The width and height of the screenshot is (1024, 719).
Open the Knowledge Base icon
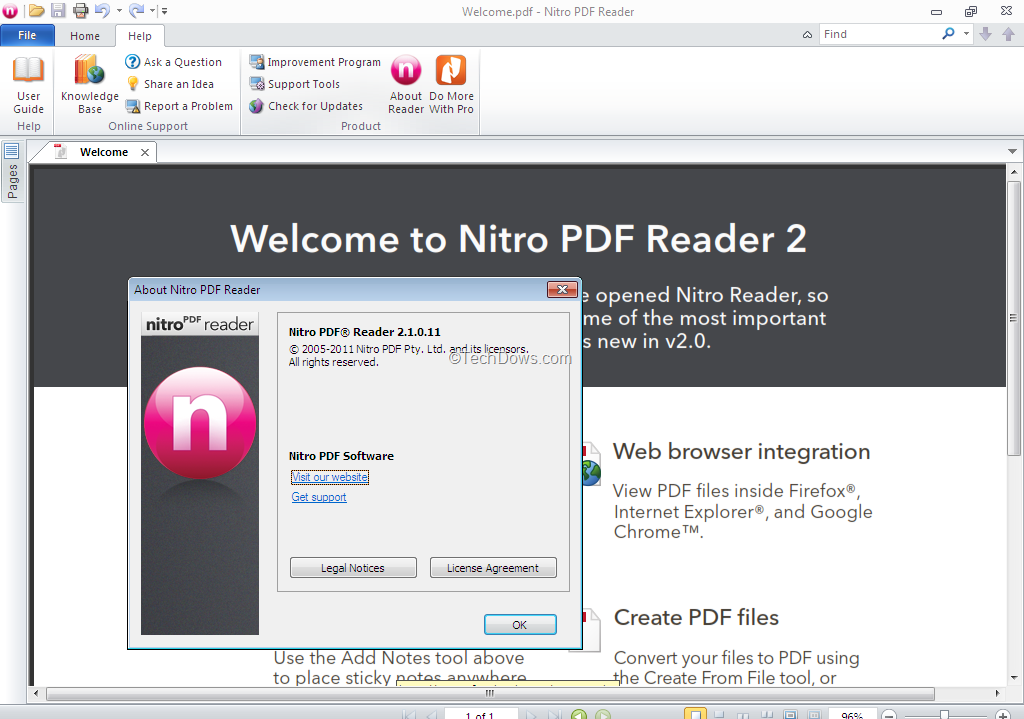[x=89, y=85]
